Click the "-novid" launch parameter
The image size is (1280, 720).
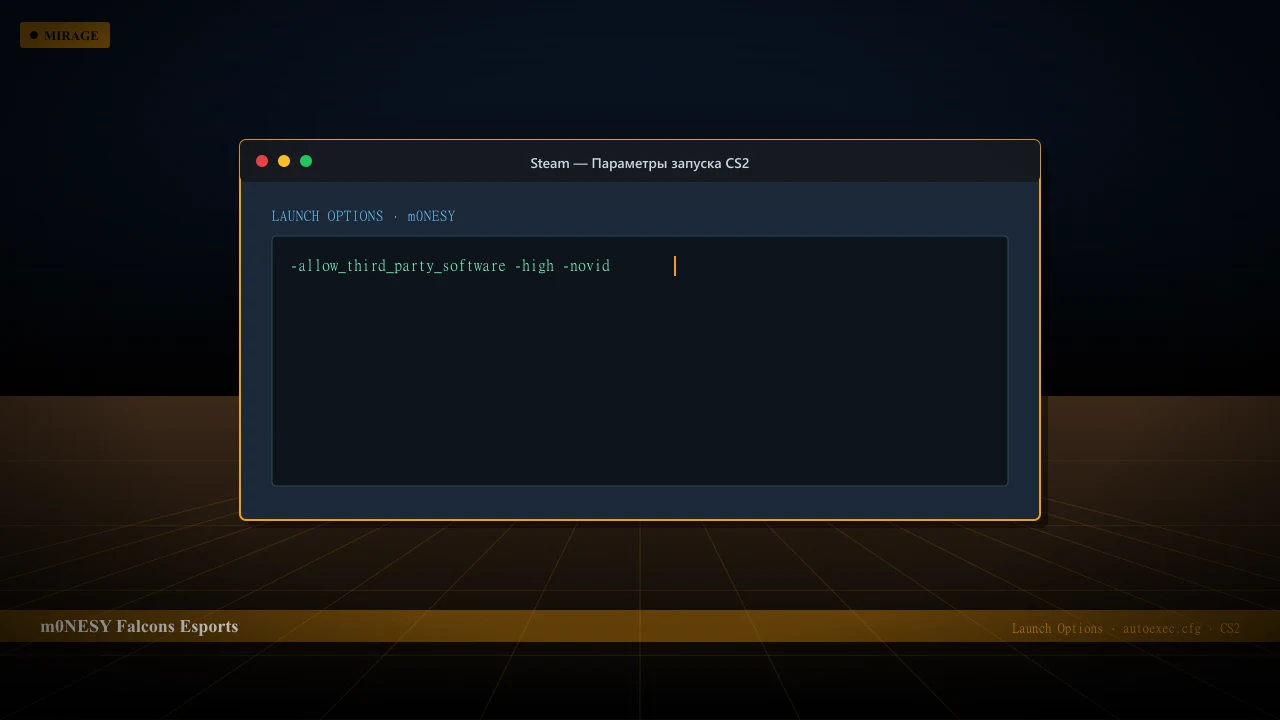tap(586, 266)
